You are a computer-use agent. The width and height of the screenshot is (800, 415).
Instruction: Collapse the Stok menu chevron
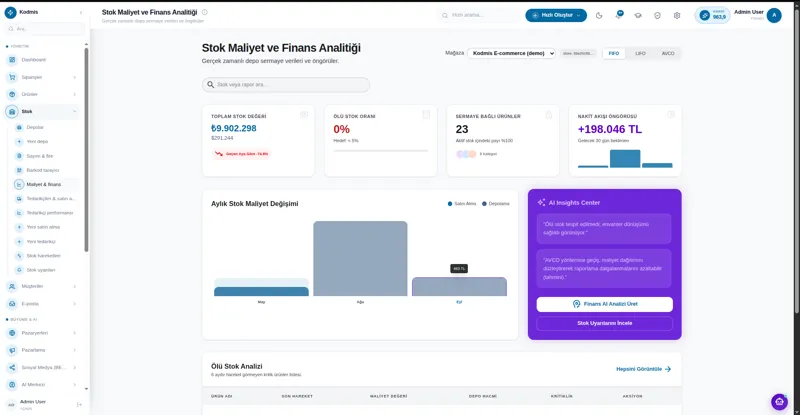(74, 111)
